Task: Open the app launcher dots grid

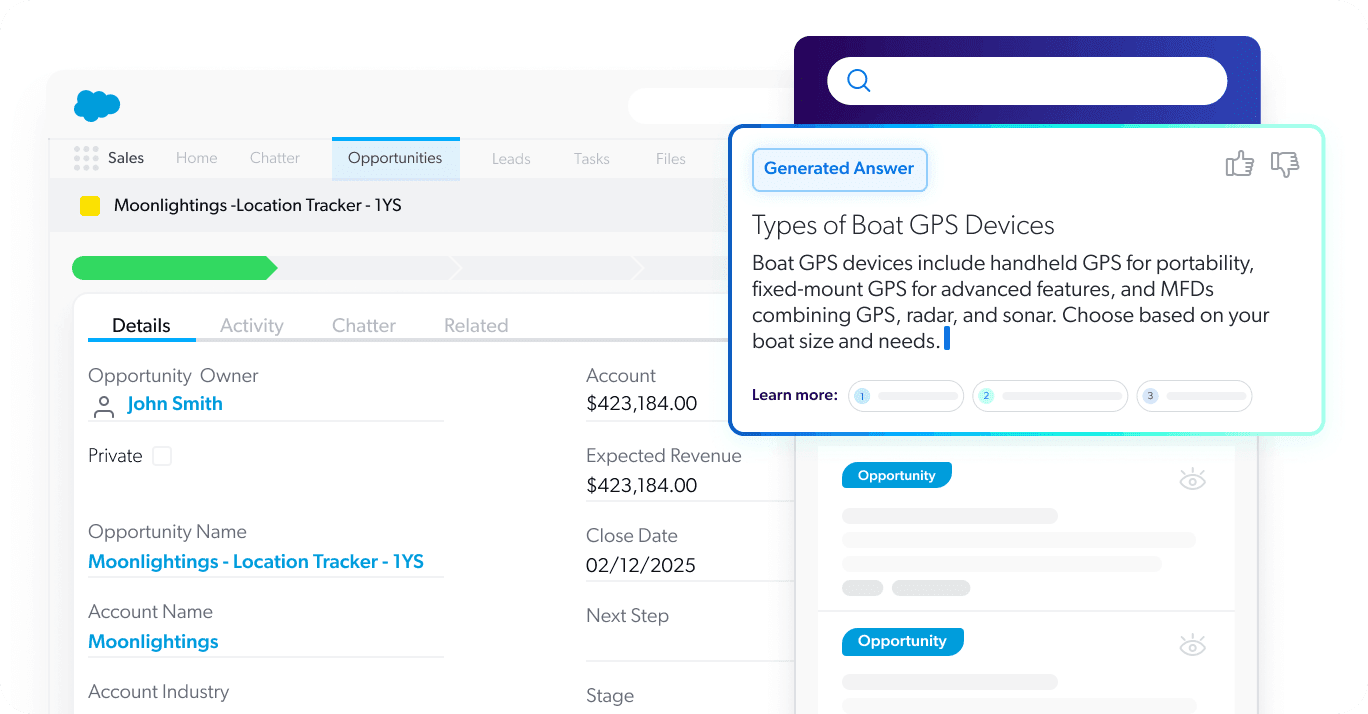Action: 86,158
